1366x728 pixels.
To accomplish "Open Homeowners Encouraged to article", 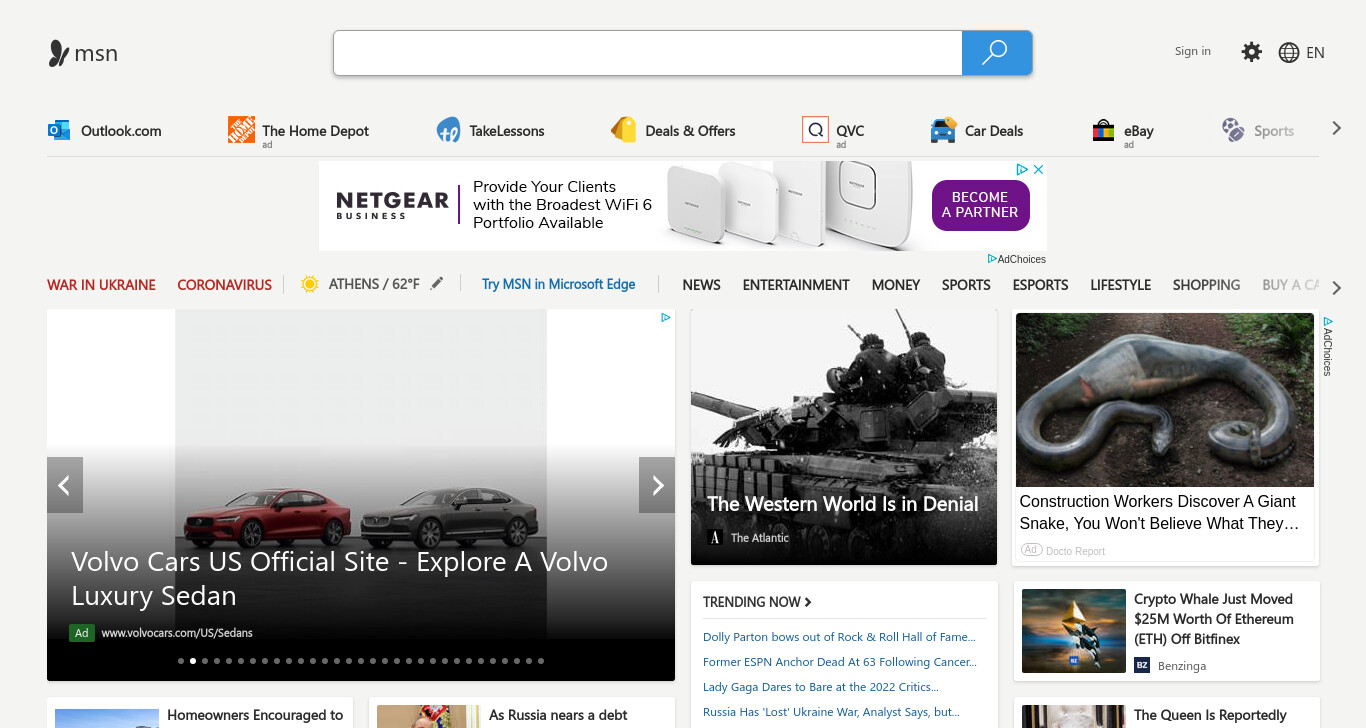I will 255,715.
